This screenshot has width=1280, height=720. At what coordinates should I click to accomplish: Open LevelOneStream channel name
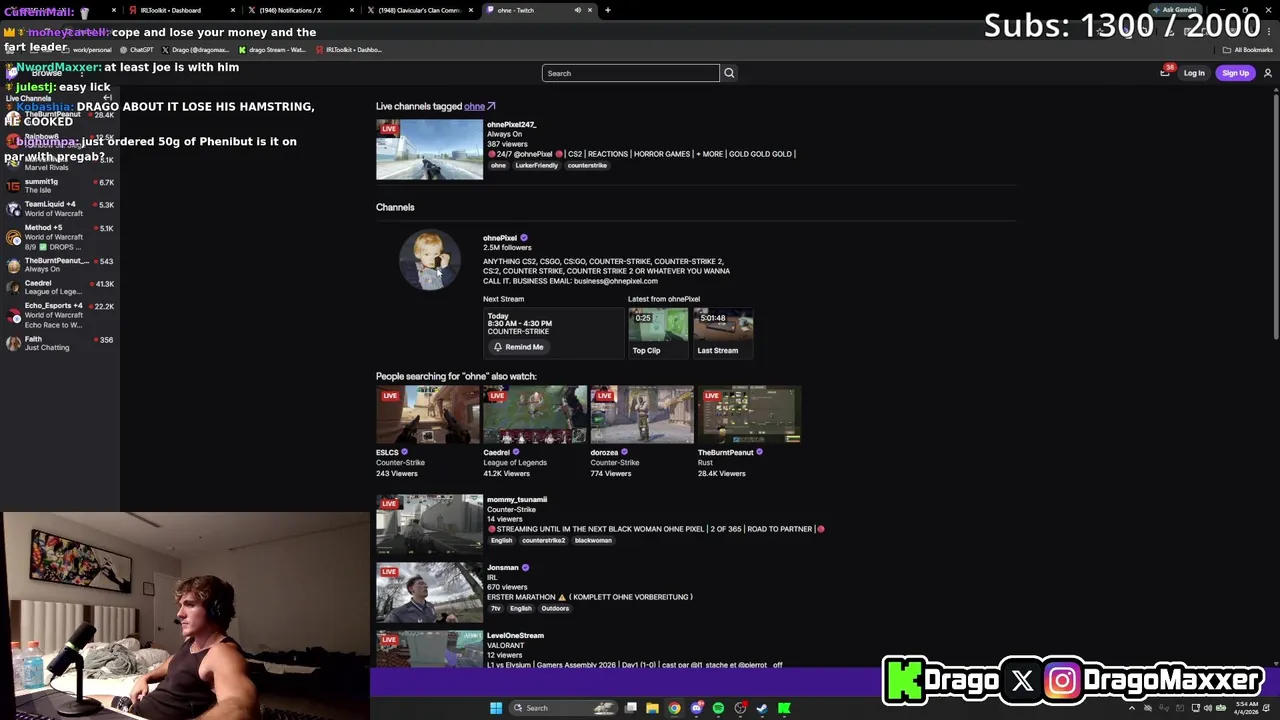click(x=515, y=636)
